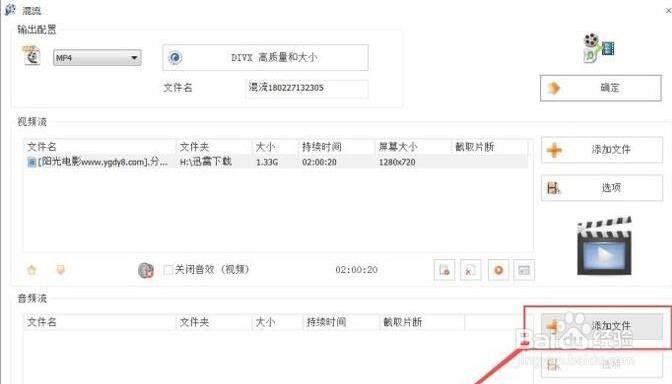Click the clear list icon in video toolbar

pyautogui.click(x=471, y=270)
